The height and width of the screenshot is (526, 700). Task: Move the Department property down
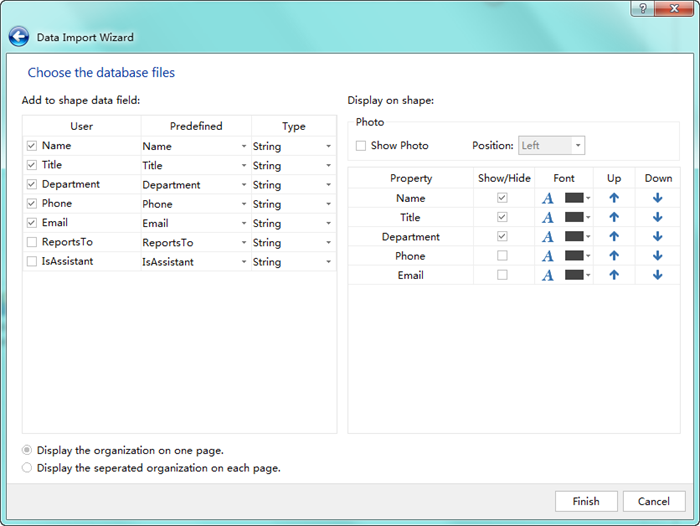coord(657,237)
